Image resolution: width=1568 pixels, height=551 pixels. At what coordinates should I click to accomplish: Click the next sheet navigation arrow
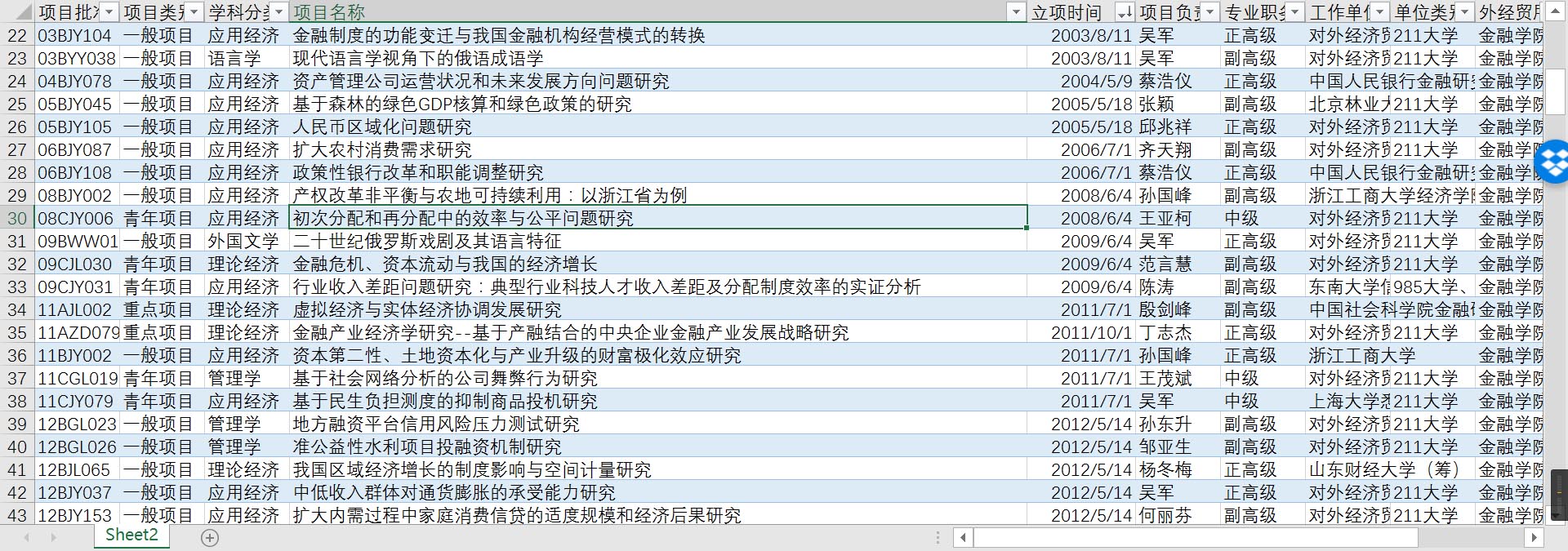tap(53, 537)
